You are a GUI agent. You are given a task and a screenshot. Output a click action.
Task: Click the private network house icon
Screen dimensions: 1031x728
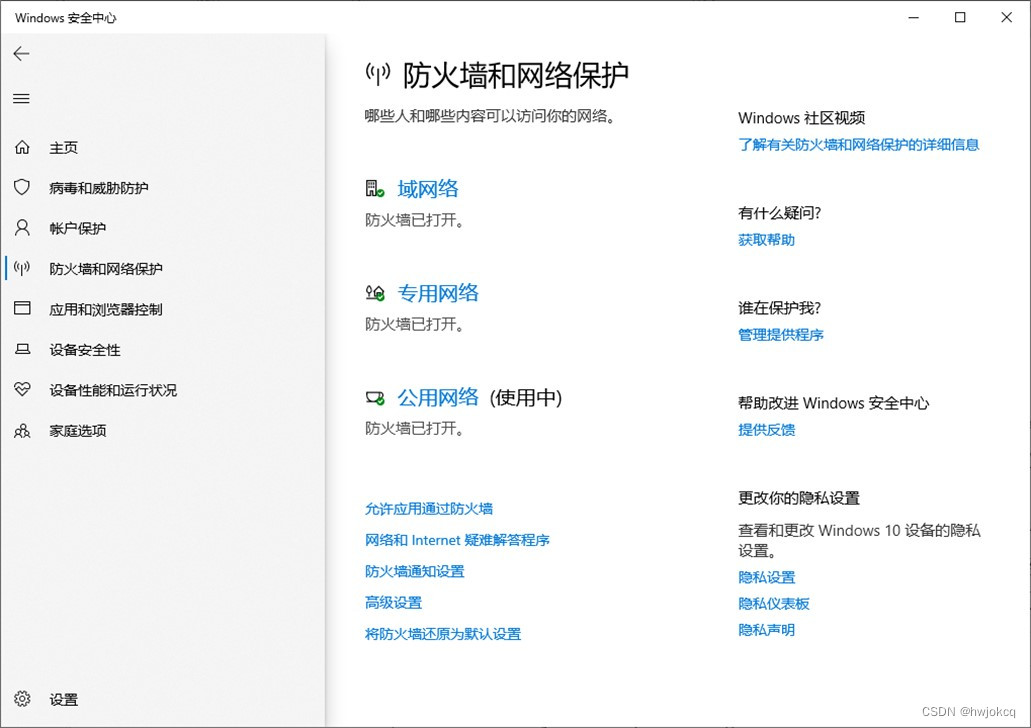[375, 293]
